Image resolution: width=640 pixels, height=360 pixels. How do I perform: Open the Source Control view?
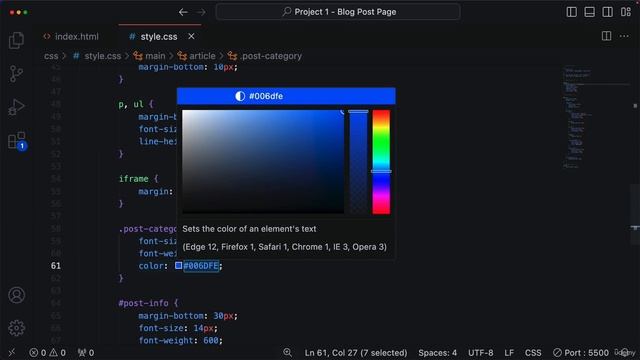click(16, 74)
